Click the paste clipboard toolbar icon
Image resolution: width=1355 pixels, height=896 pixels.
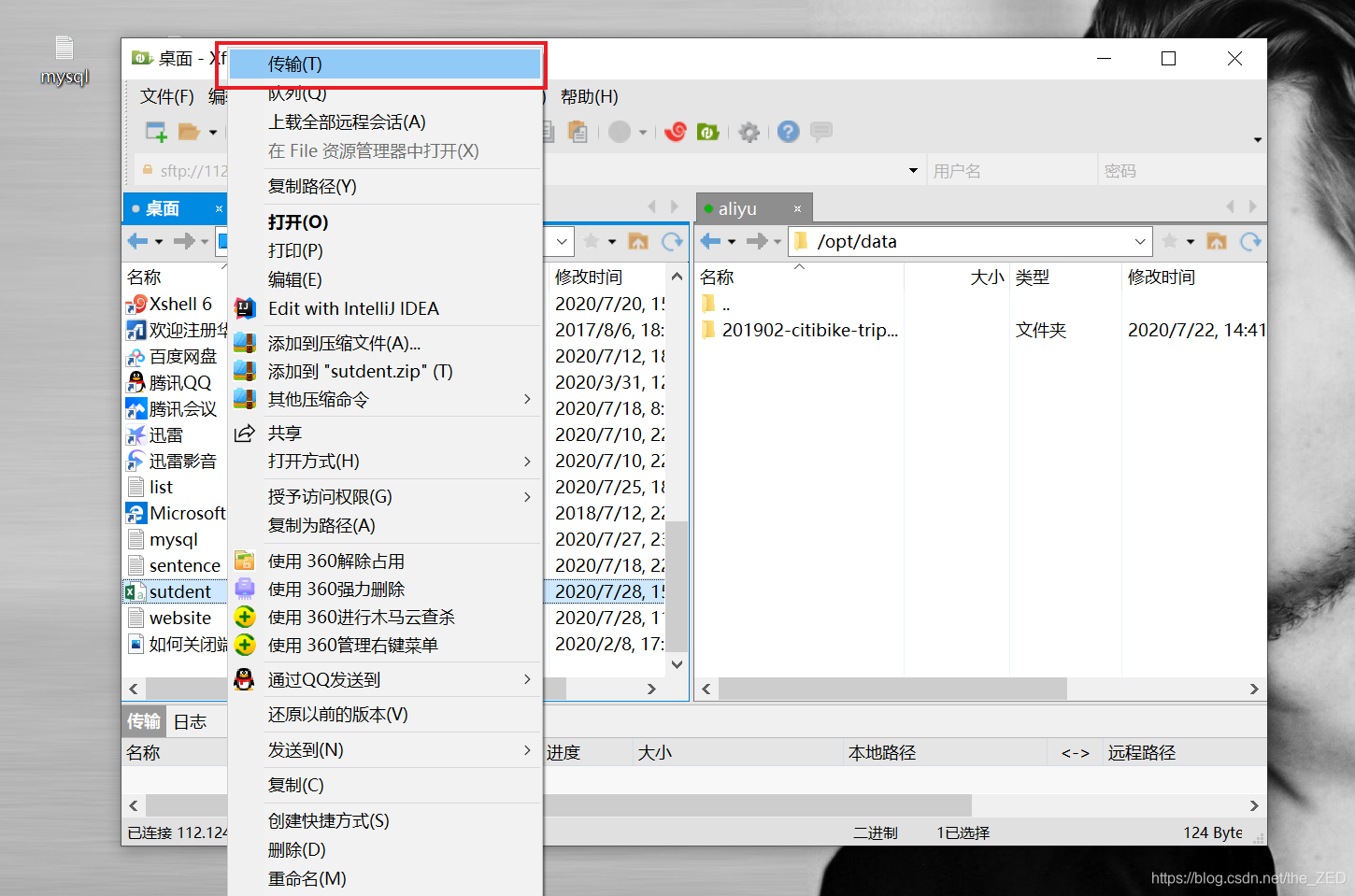click(x=578, y=132)
